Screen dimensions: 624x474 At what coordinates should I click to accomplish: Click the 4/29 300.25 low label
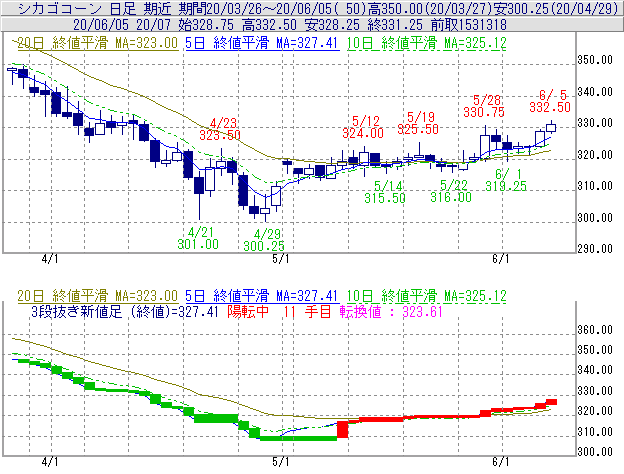click(x=264, y=240)
